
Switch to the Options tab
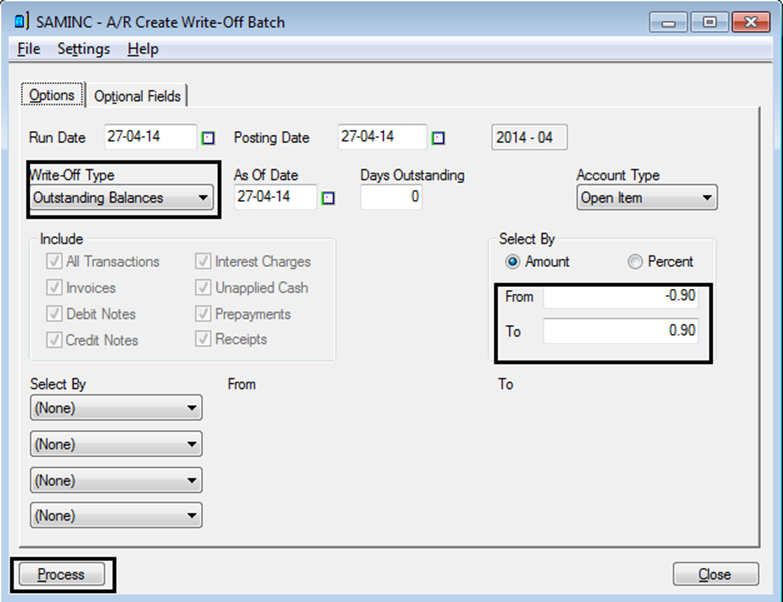tap(52, 95)
